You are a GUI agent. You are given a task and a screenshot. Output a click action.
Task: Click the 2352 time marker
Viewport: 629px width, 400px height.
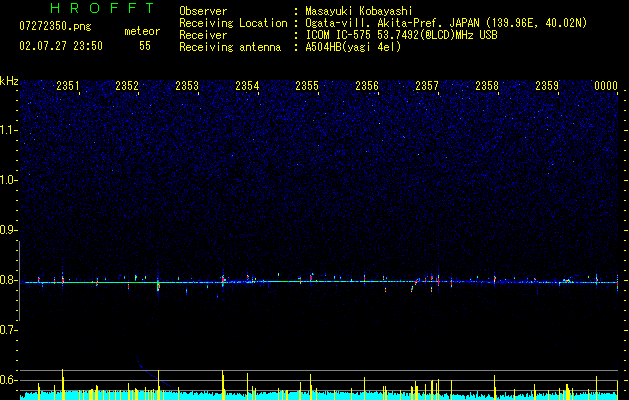point(127,86)
